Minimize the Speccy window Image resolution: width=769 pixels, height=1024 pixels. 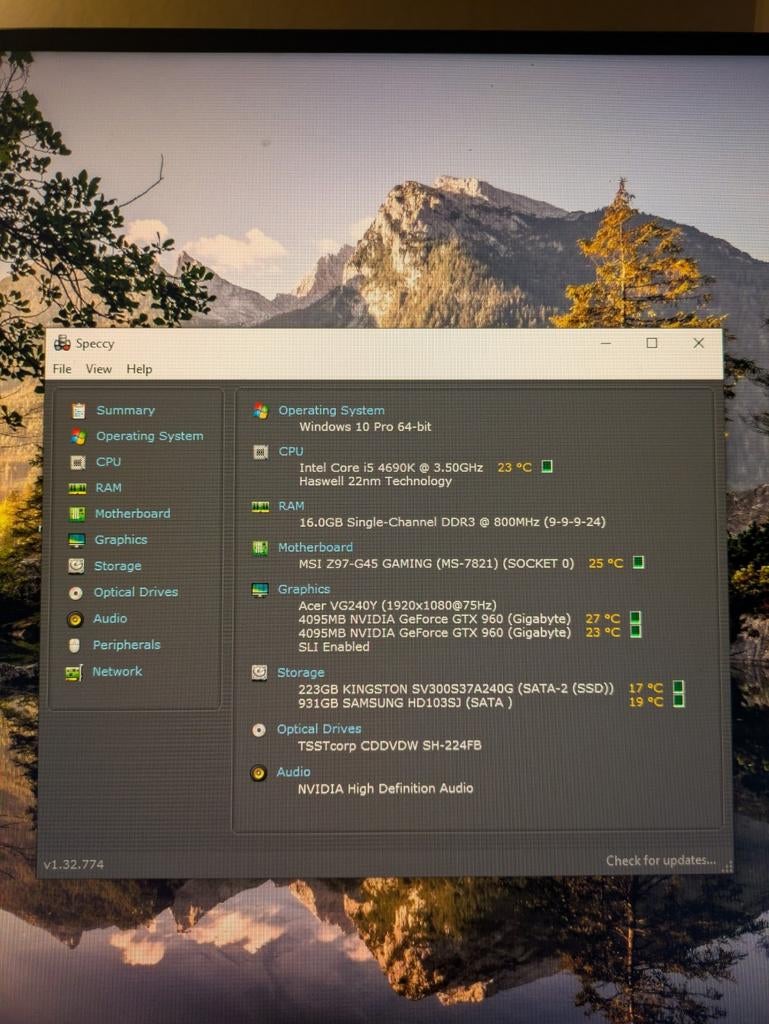[606, 343]
